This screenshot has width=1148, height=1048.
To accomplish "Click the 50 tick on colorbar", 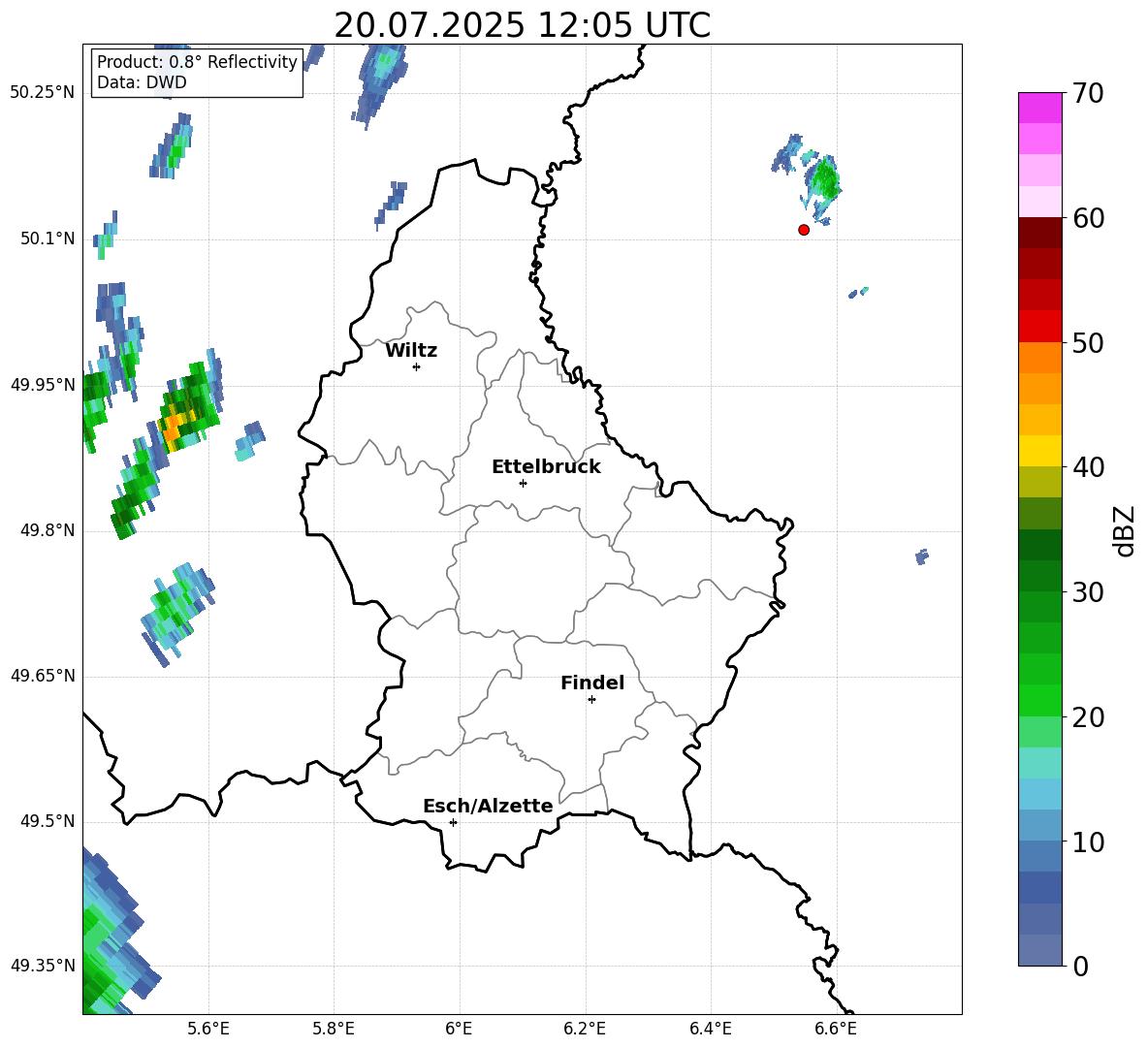I will (1088, 342).
